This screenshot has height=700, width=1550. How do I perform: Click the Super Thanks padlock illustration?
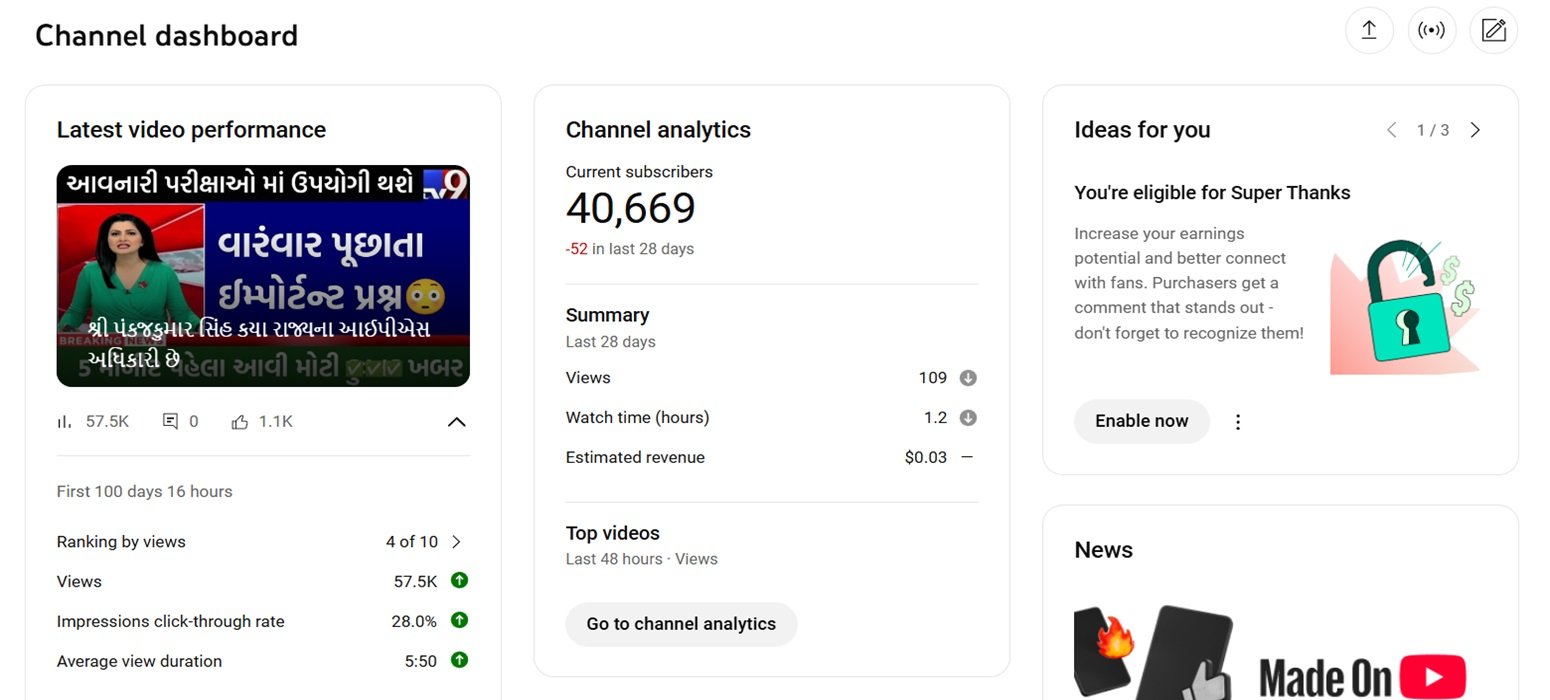(1404, 306)
